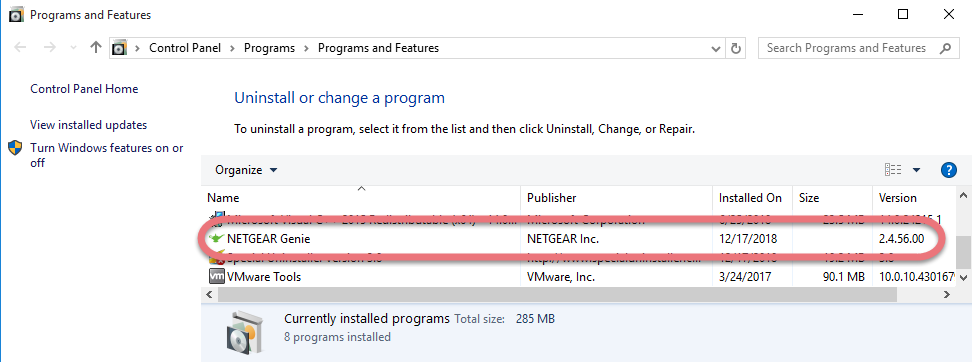This screenshot has width=972, height=362.
Task: Click the Refresh icon beside address bar
Action: coord(736,48)
